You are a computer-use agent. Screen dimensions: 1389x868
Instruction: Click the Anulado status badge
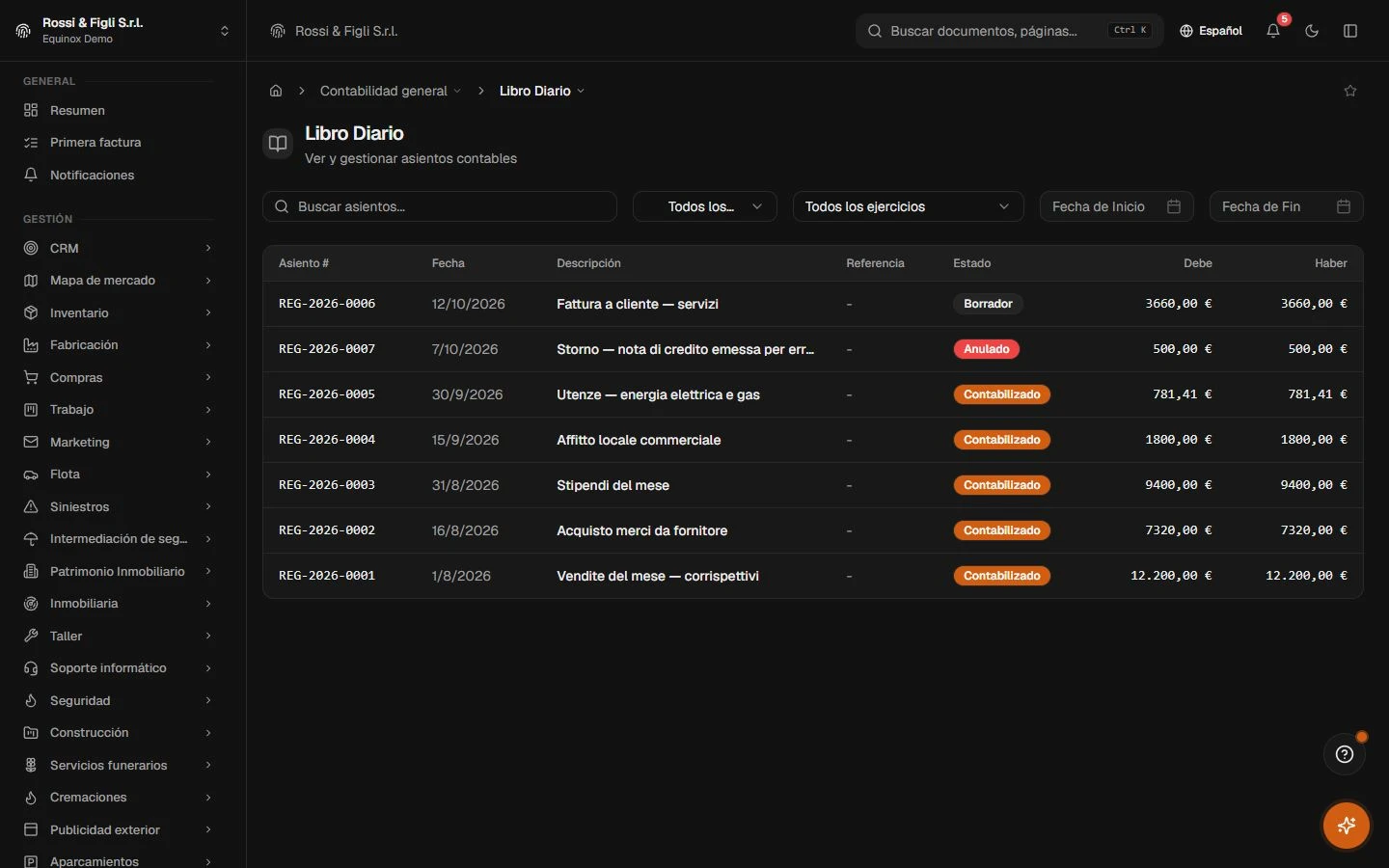tap(986, 349)
